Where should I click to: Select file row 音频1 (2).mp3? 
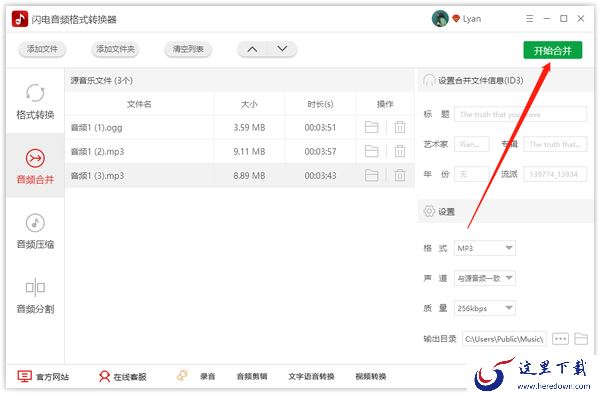[x=240, y=151]
